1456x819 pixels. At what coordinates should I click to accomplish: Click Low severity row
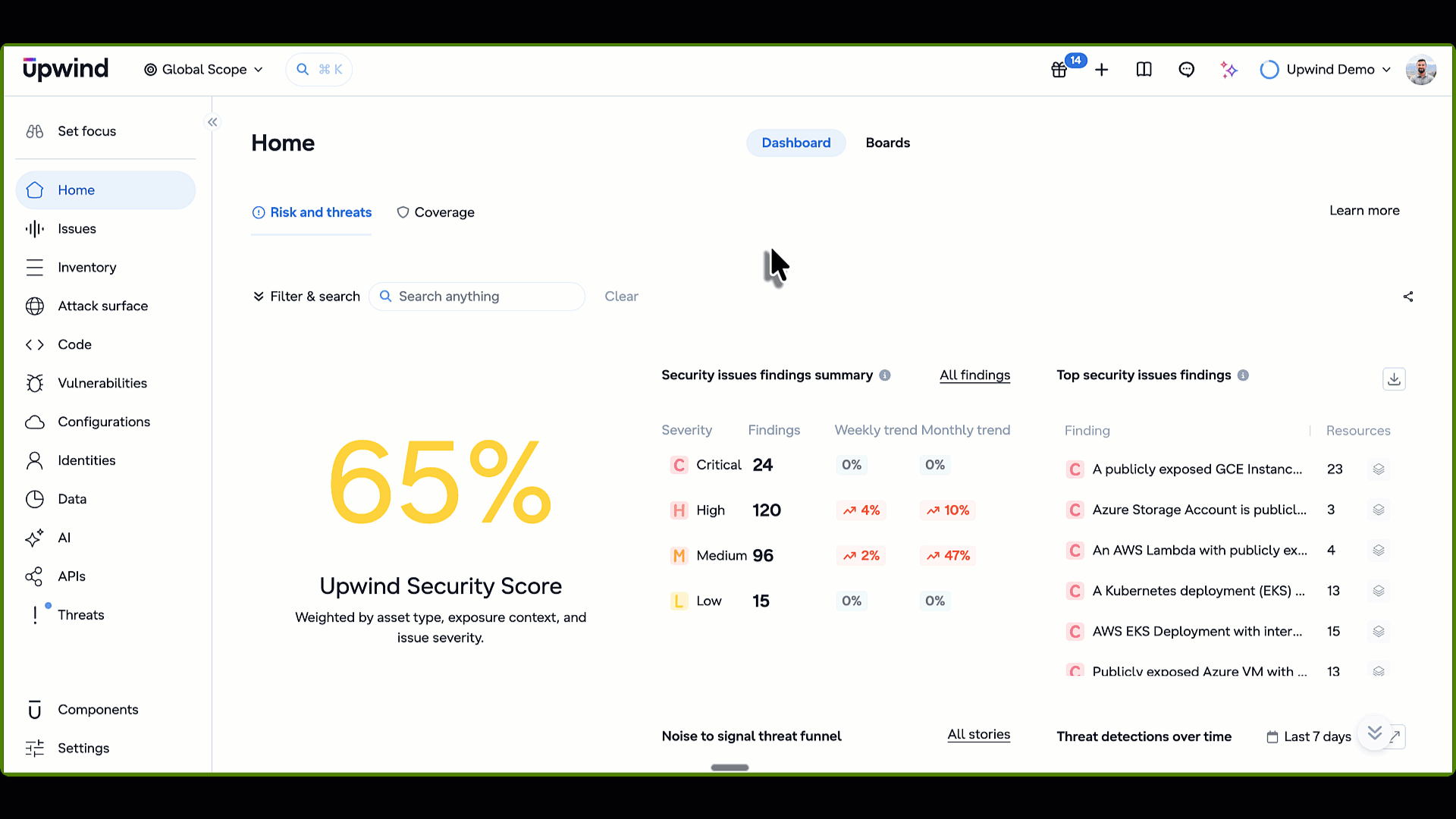click(x=836, y=601)
